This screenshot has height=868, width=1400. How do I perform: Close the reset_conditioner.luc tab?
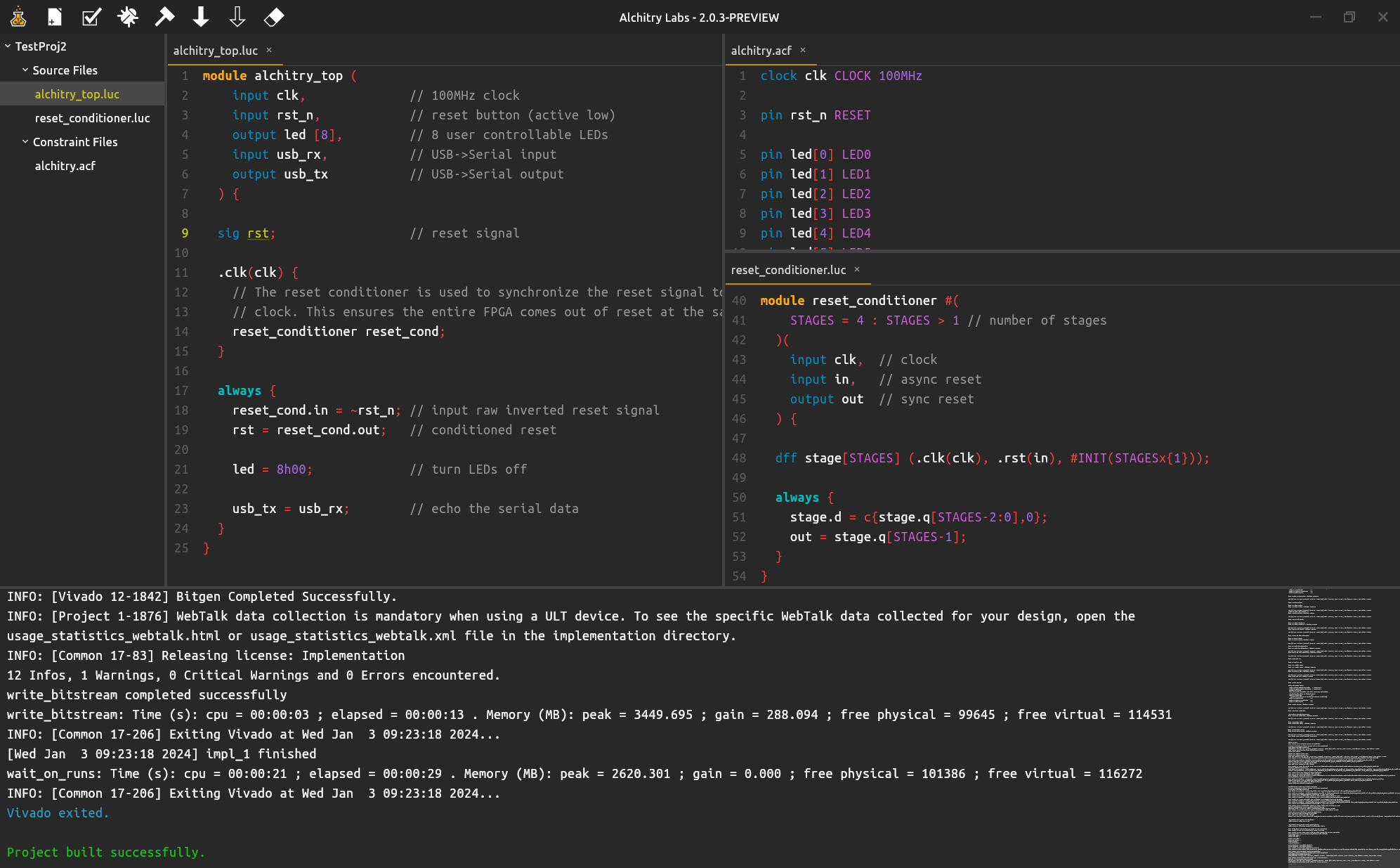pos(857,269)
